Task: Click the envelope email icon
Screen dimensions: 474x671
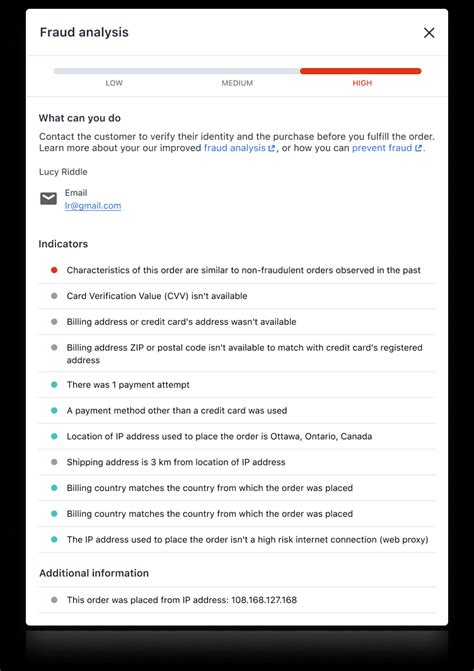Action: 48,199
